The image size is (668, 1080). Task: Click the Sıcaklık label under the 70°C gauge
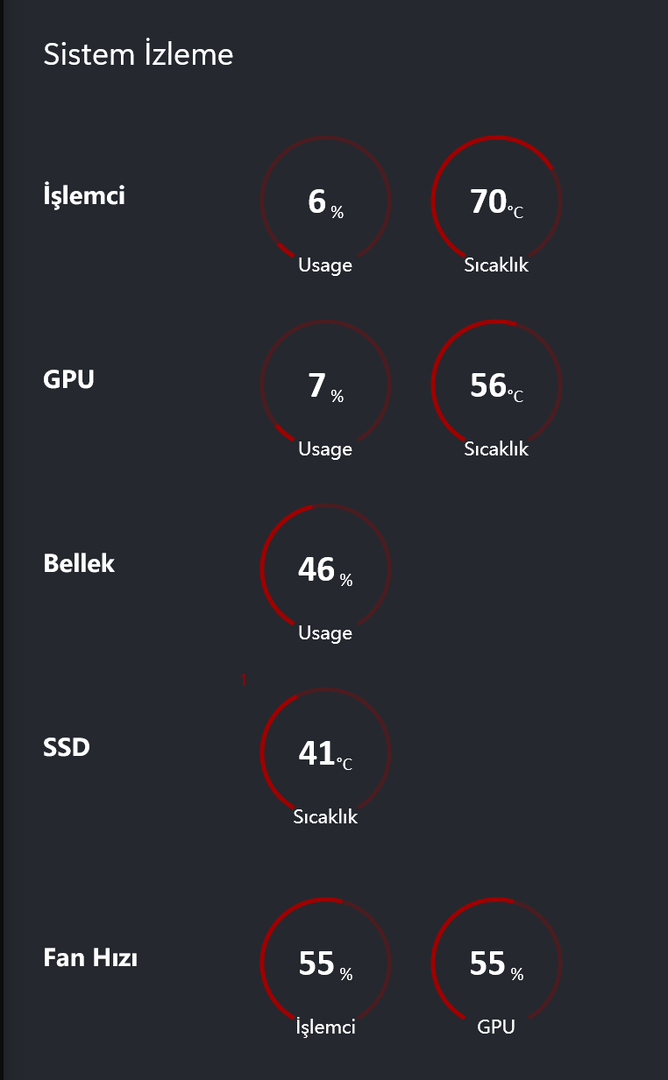click(x=496, y=266)
